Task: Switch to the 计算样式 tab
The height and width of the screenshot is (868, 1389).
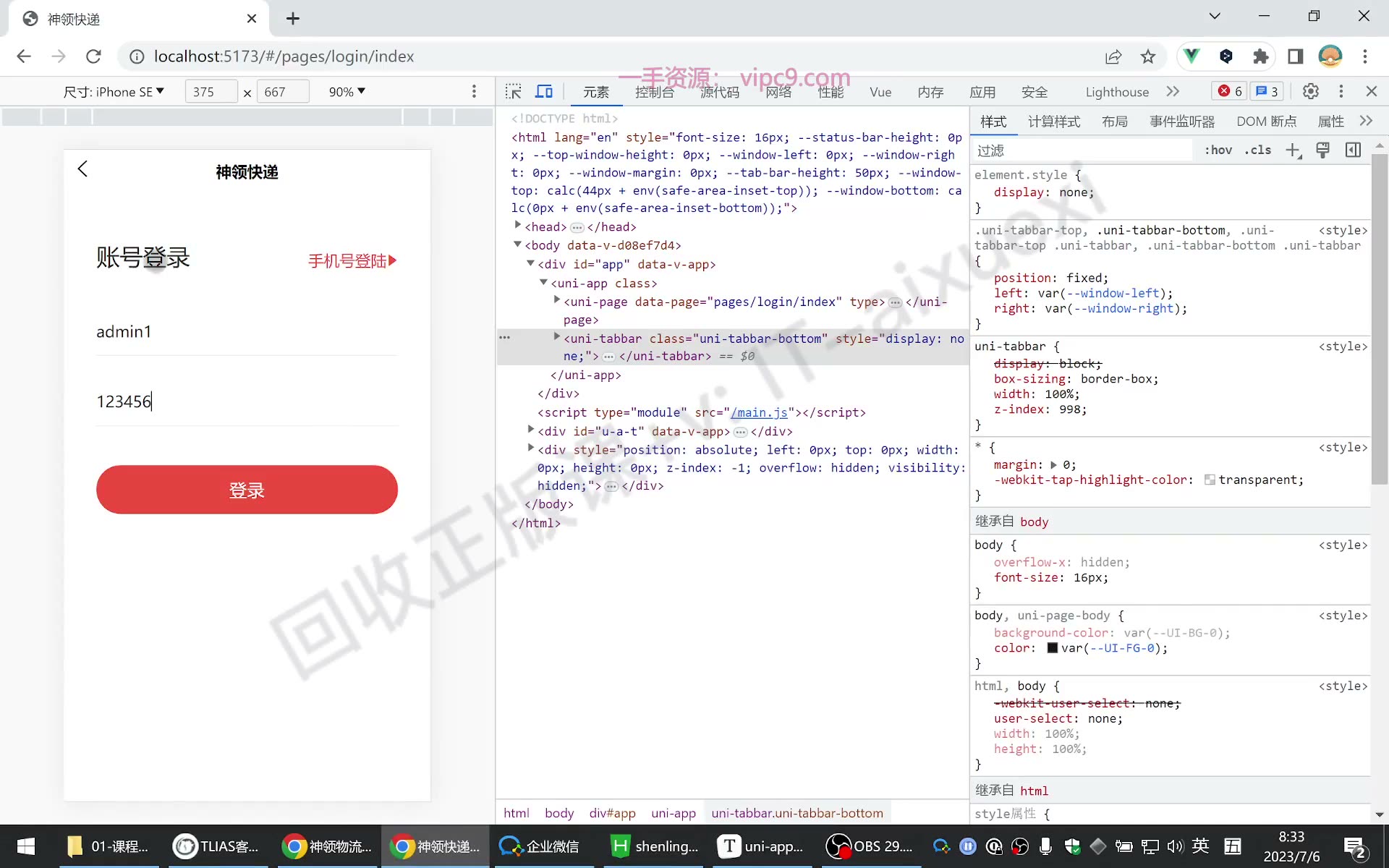Action: tap(1054, 122)
